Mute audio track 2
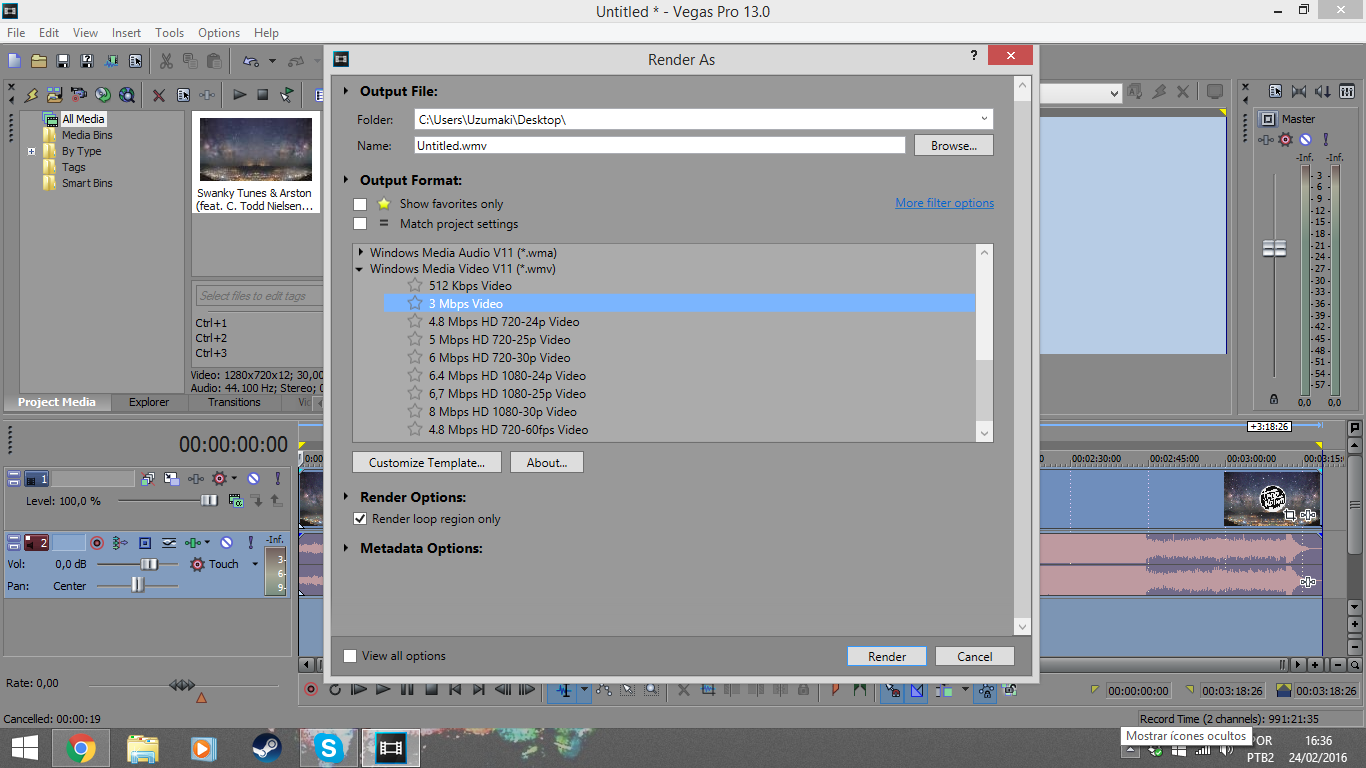 (226, 543)
